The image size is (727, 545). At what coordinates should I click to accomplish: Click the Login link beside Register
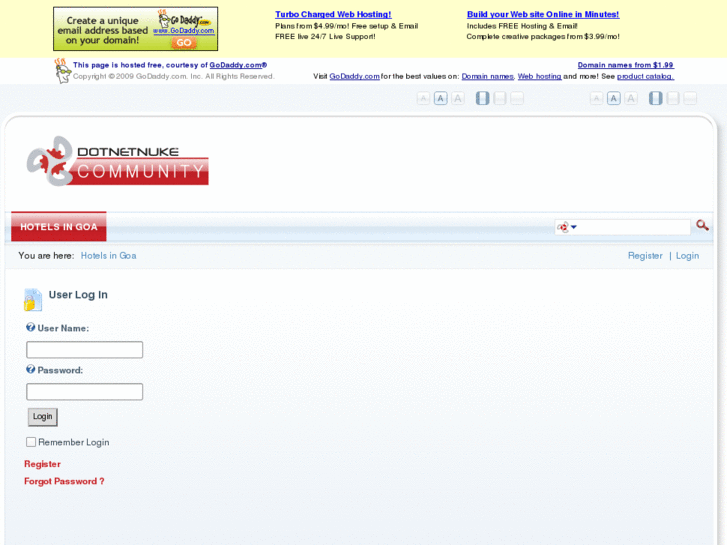point(687,256)
